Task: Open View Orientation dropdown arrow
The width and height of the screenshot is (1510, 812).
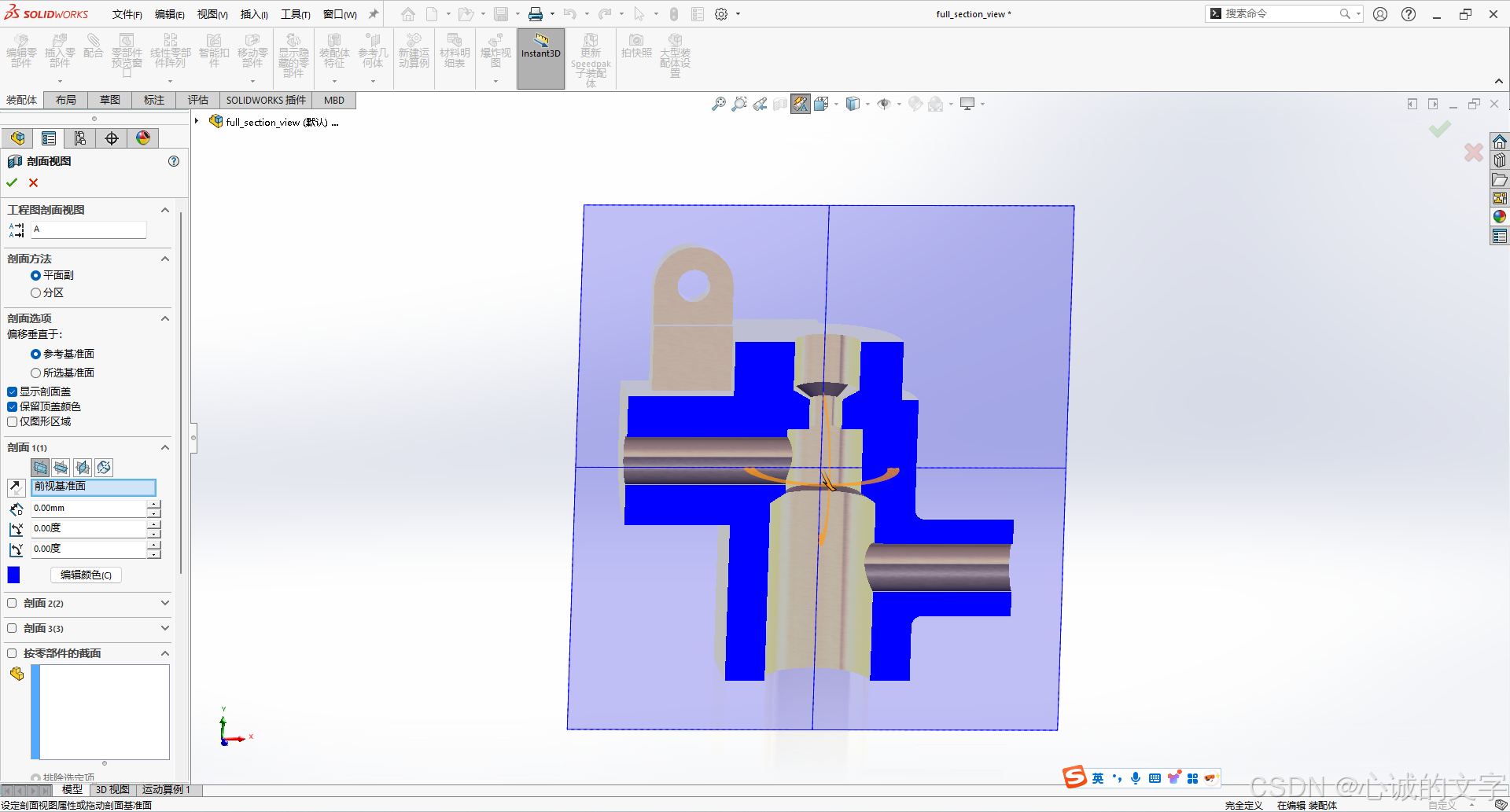Action: tap(836, 104)
